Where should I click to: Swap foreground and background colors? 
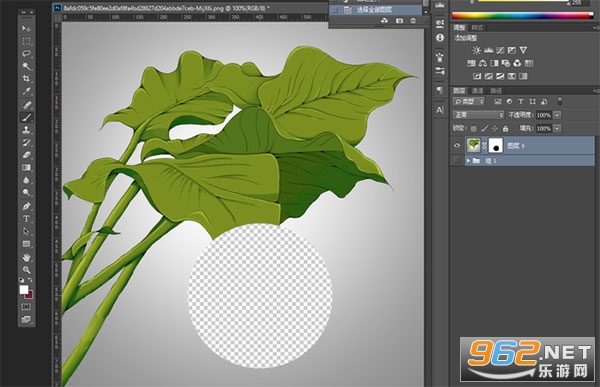pyautogui.click(x=30, y=280)
